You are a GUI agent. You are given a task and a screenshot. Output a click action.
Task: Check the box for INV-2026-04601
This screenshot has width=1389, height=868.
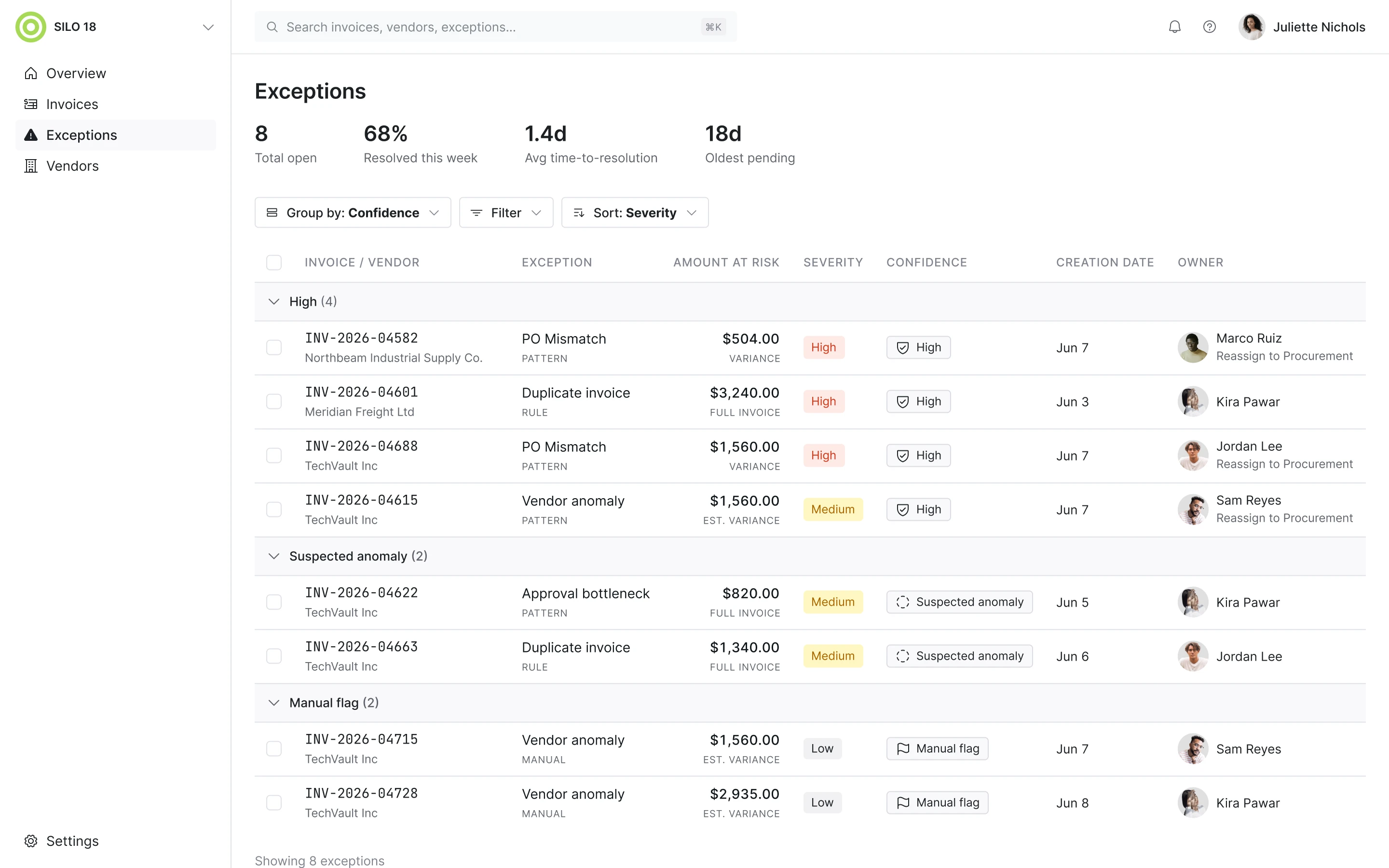click(x=274, y=401)
